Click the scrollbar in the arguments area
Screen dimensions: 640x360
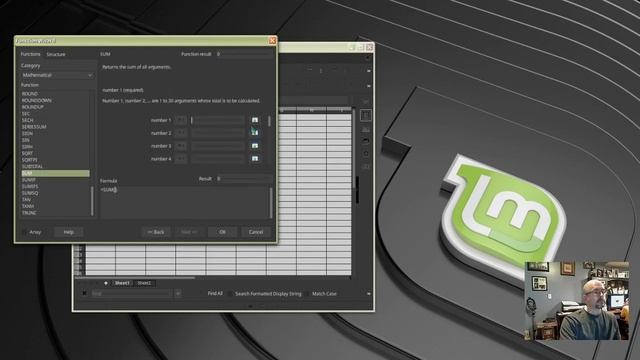click(269, 121)
